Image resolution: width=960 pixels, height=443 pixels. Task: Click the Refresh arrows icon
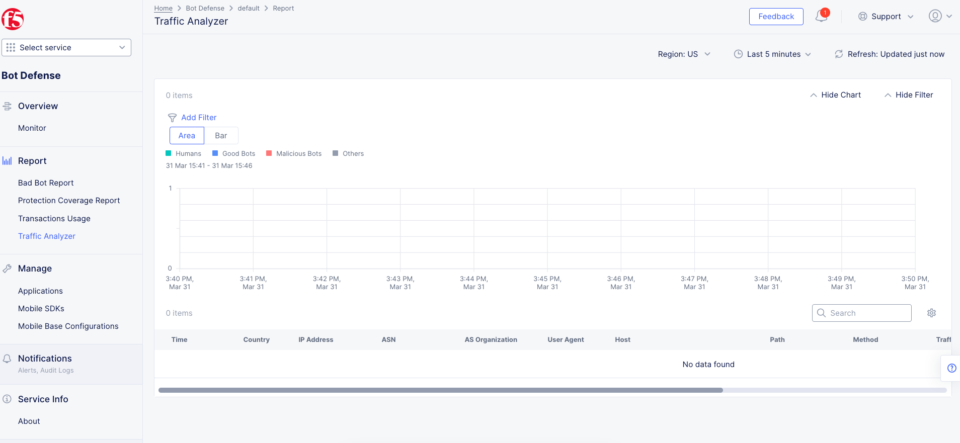coord(839,54)
